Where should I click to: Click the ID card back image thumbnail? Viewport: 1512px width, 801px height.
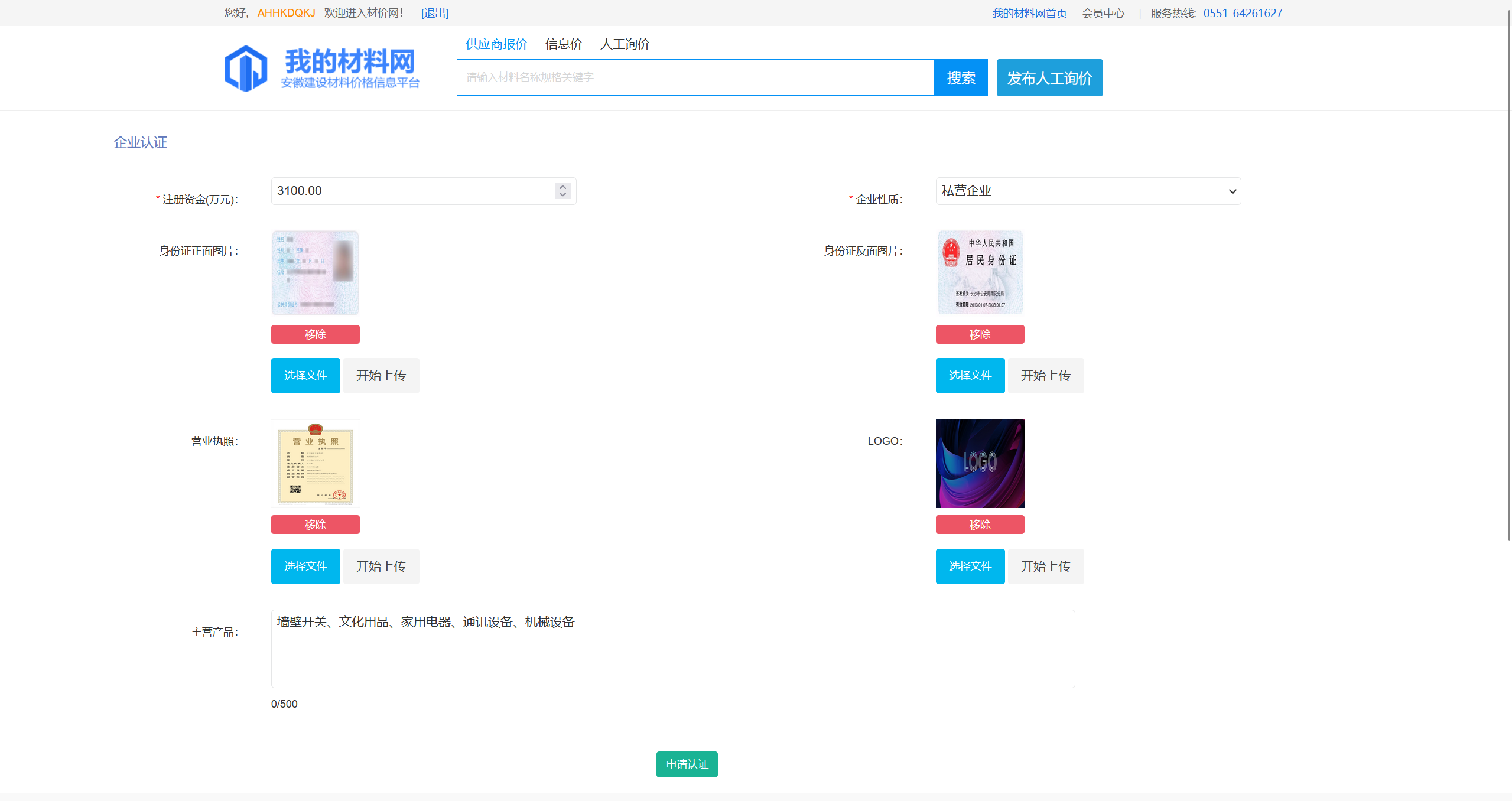[980, 272]
